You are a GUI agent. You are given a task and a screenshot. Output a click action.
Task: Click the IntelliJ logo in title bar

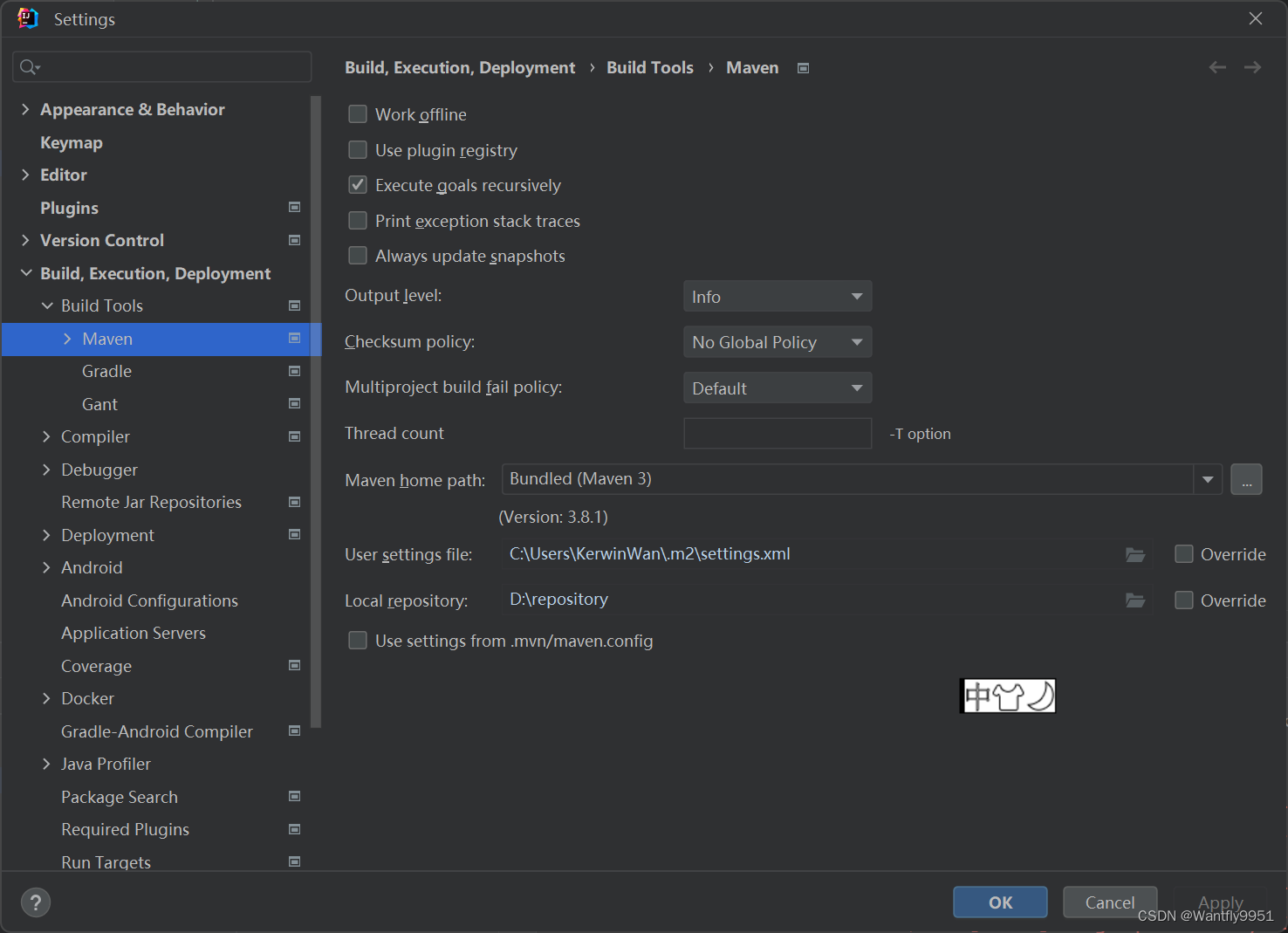[28, 18]
